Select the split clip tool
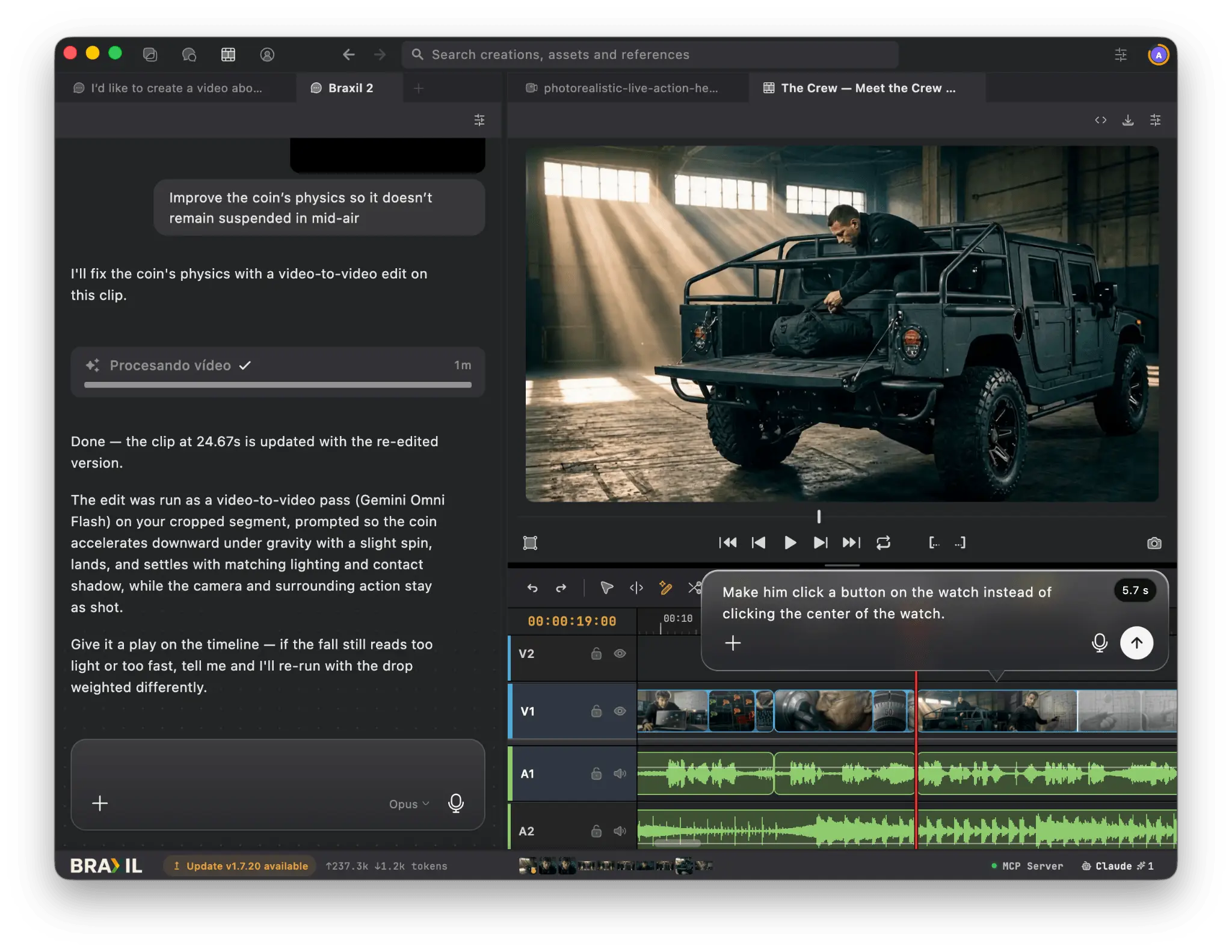Viewport: 1232px width, 952px height. click(x=636, y=588)
